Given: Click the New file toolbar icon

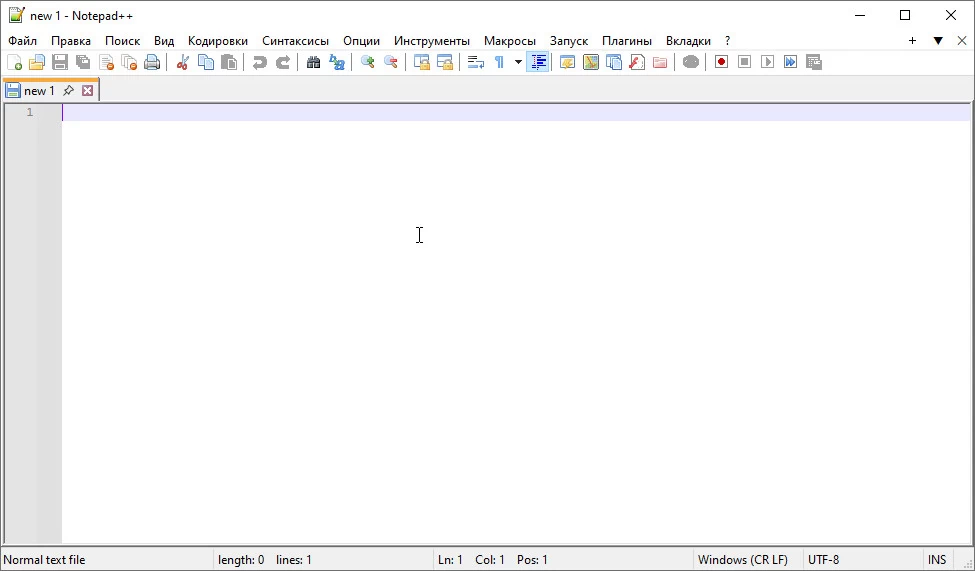Looking at the screenshot, I should pyautogui.click(x=14, y=62).
